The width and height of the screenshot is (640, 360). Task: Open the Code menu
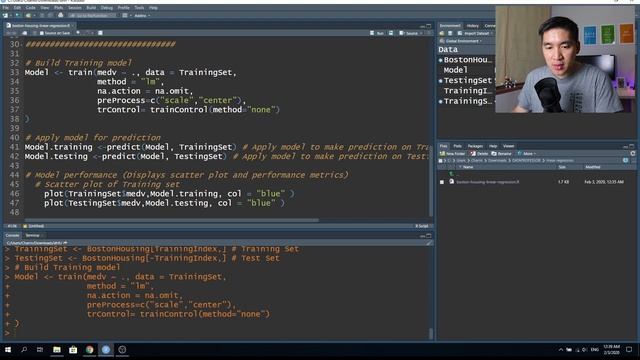coord(31,8)
